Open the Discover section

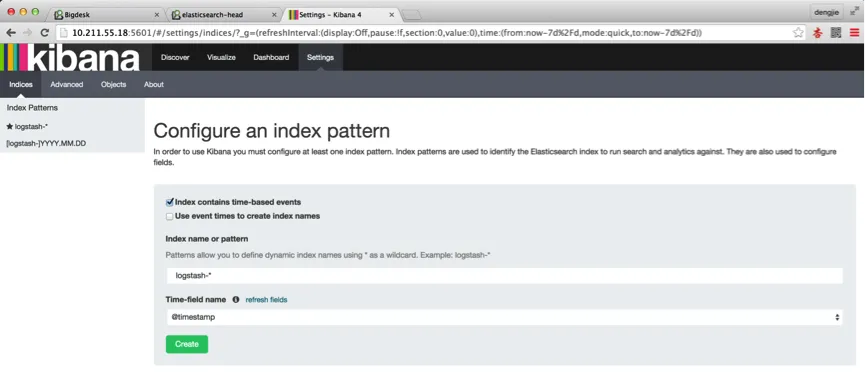175,57
